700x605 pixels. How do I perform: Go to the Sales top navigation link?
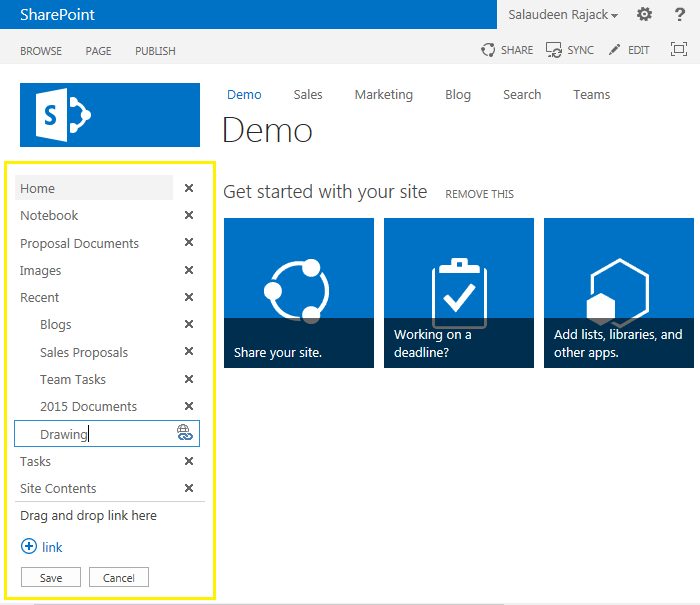coord(308,95)
